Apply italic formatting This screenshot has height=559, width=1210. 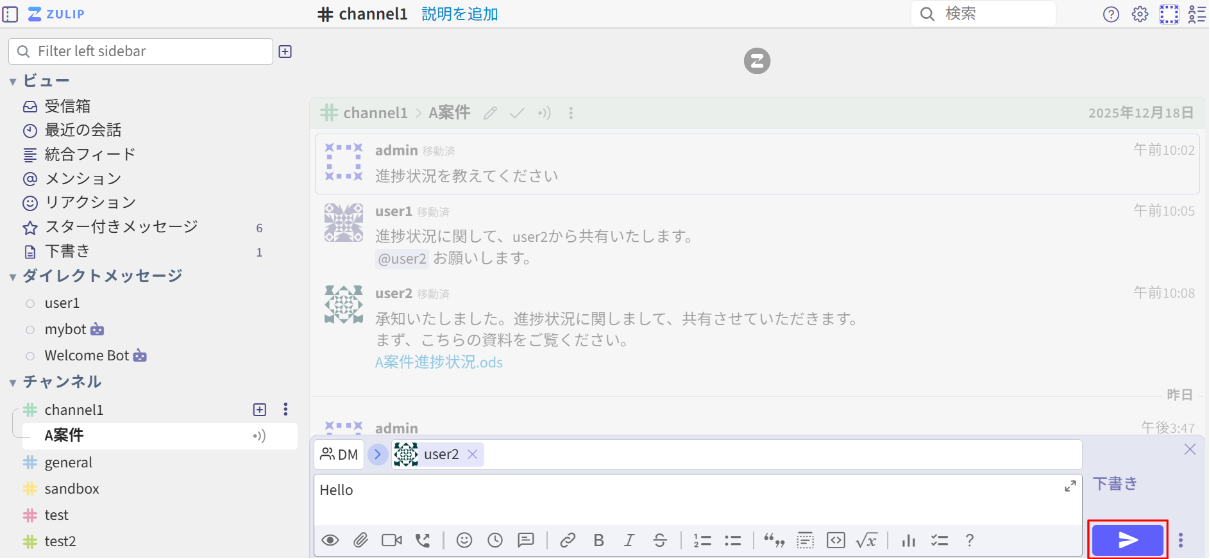tap(629, 540)
